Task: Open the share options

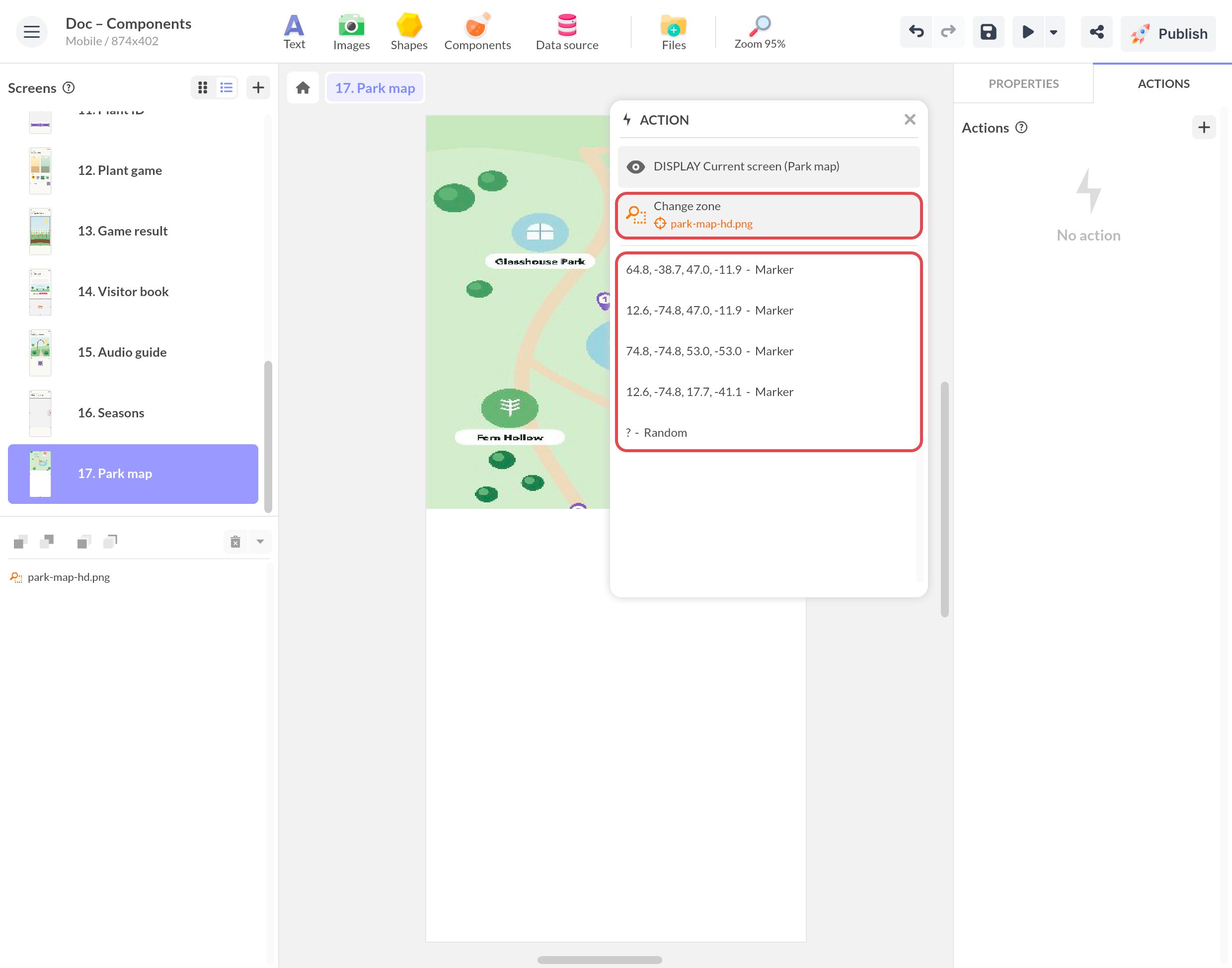Action: point(1096,32)
